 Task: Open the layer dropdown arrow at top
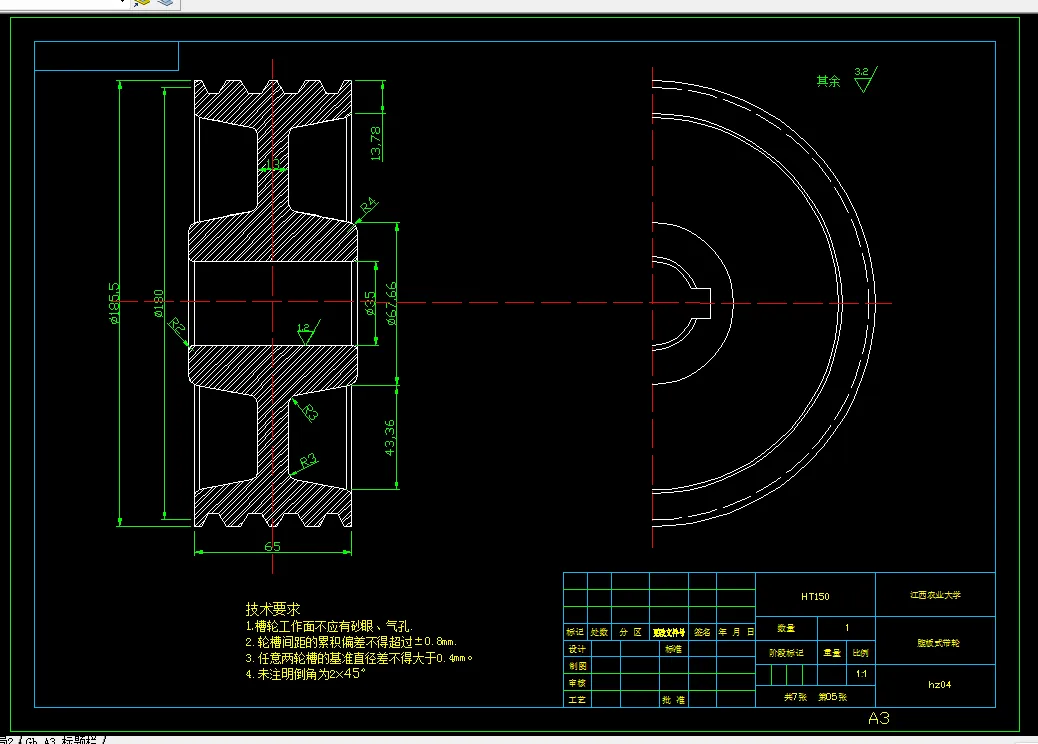coord(121,2)
